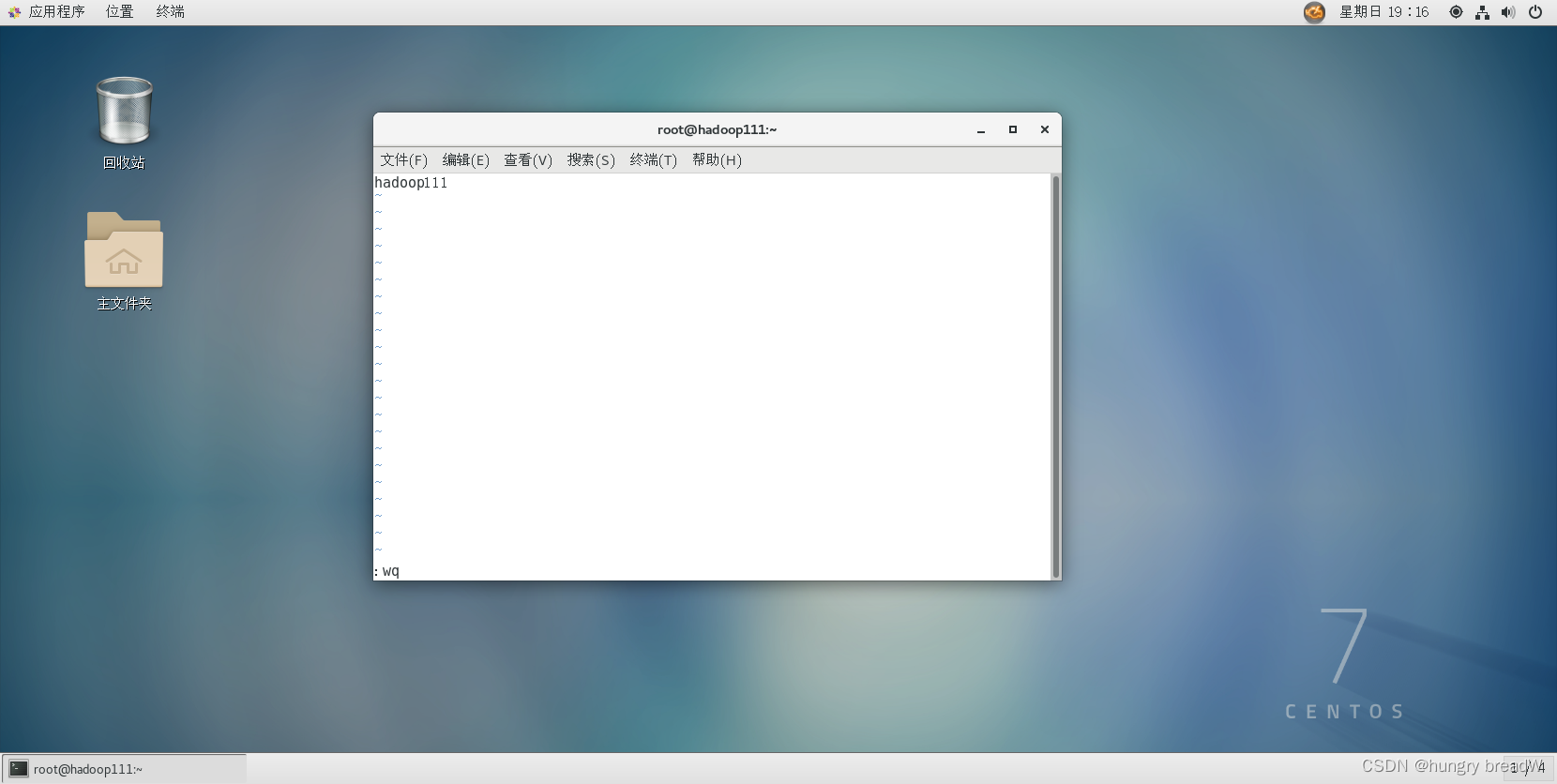
Task: Click the workspace switcher in bottom panel
Action: pyautogui.click(x=1528, y=768)
